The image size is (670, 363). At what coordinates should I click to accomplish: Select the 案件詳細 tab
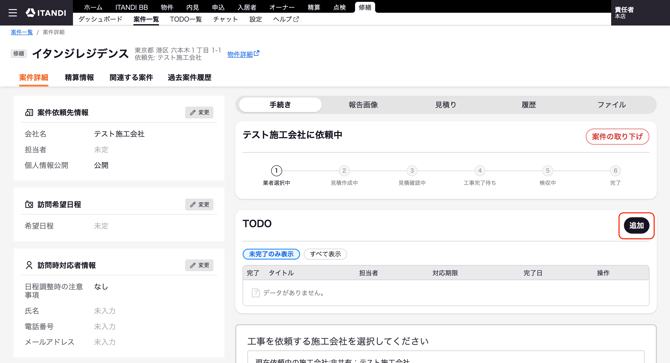33,77
